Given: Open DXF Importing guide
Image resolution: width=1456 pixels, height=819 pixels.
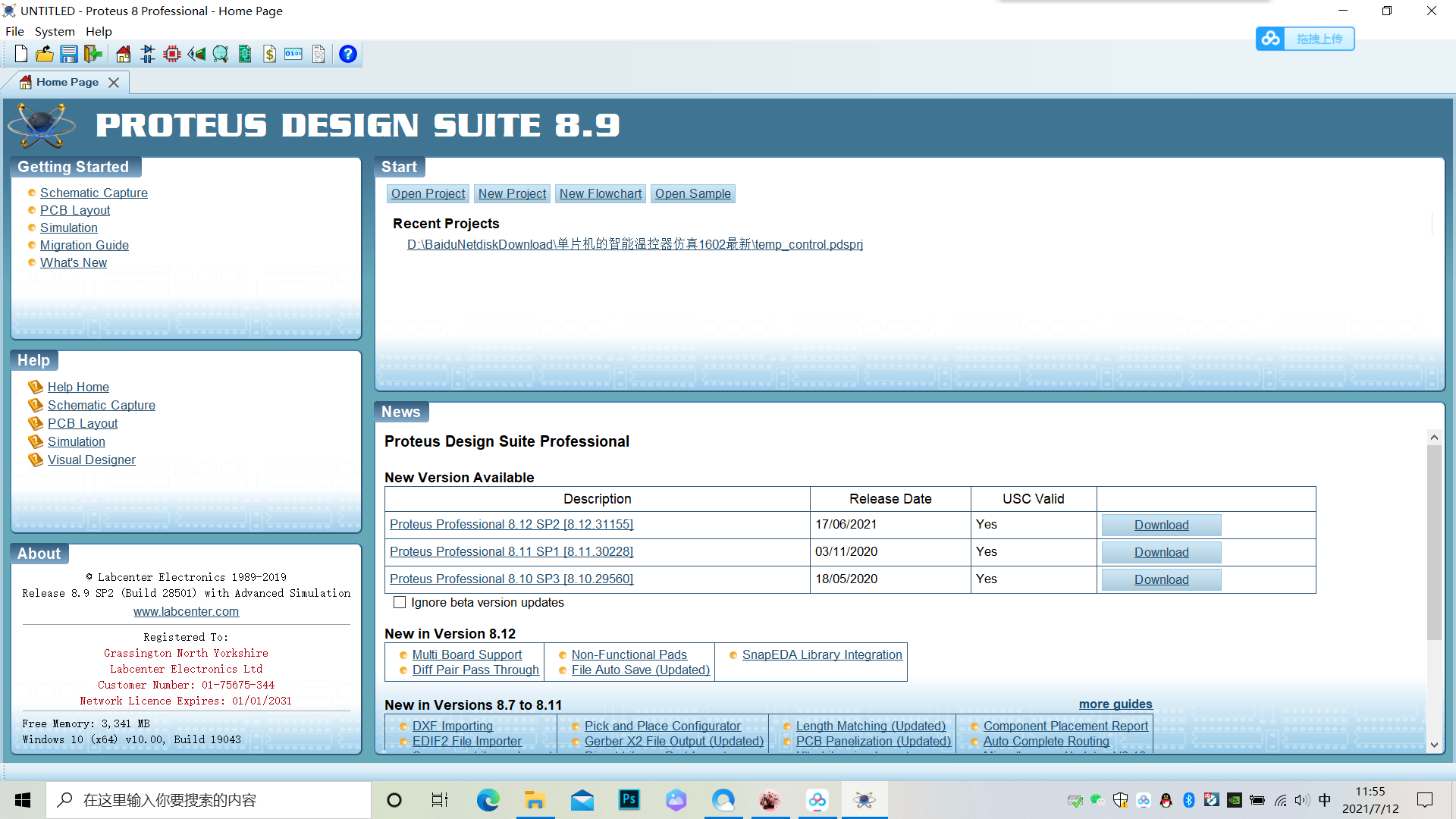Looking at the screenshot, I should (453, 726).
